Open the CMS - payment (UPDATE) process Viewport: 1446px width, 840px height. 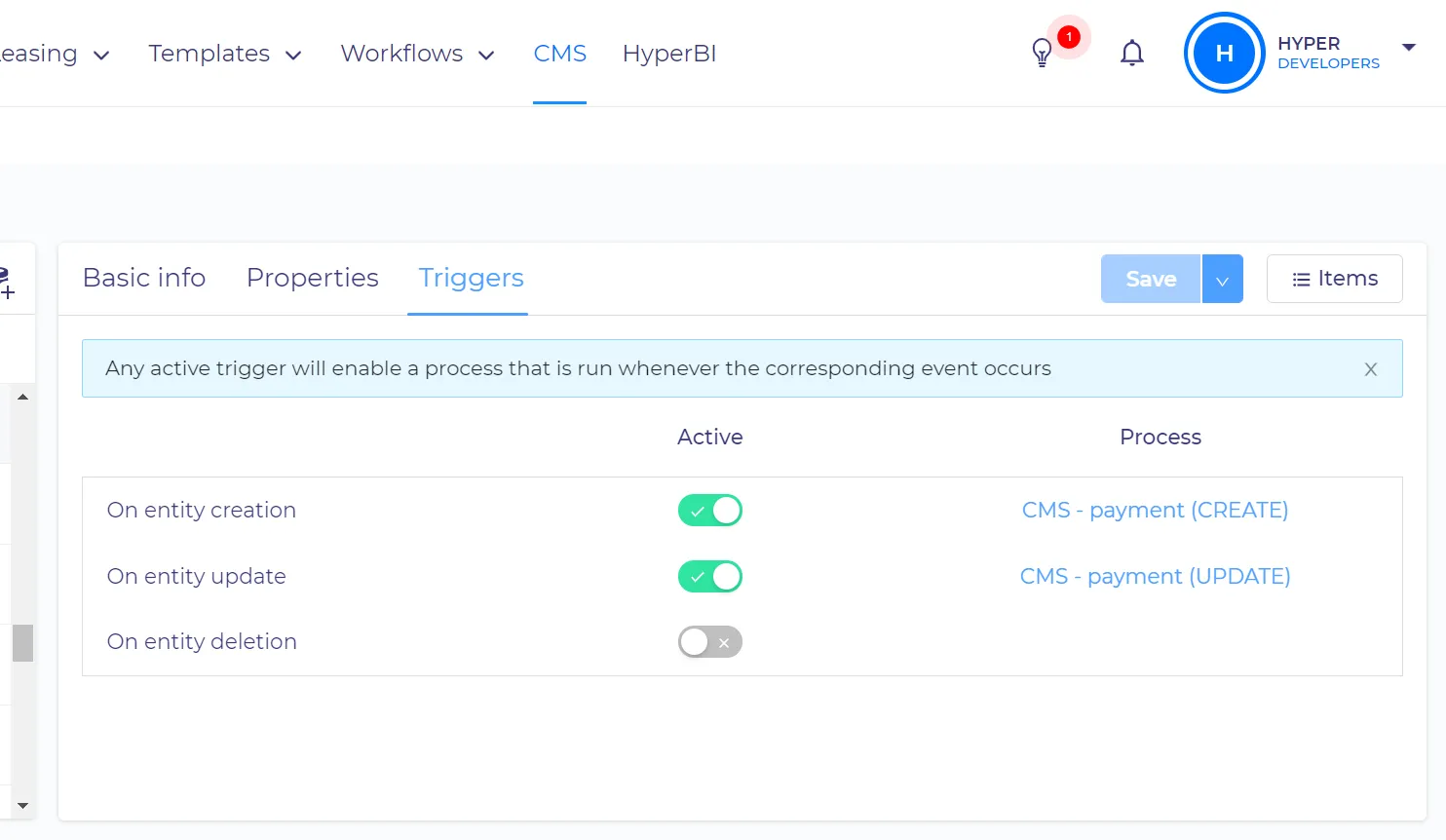click(x=1156, y=576)
